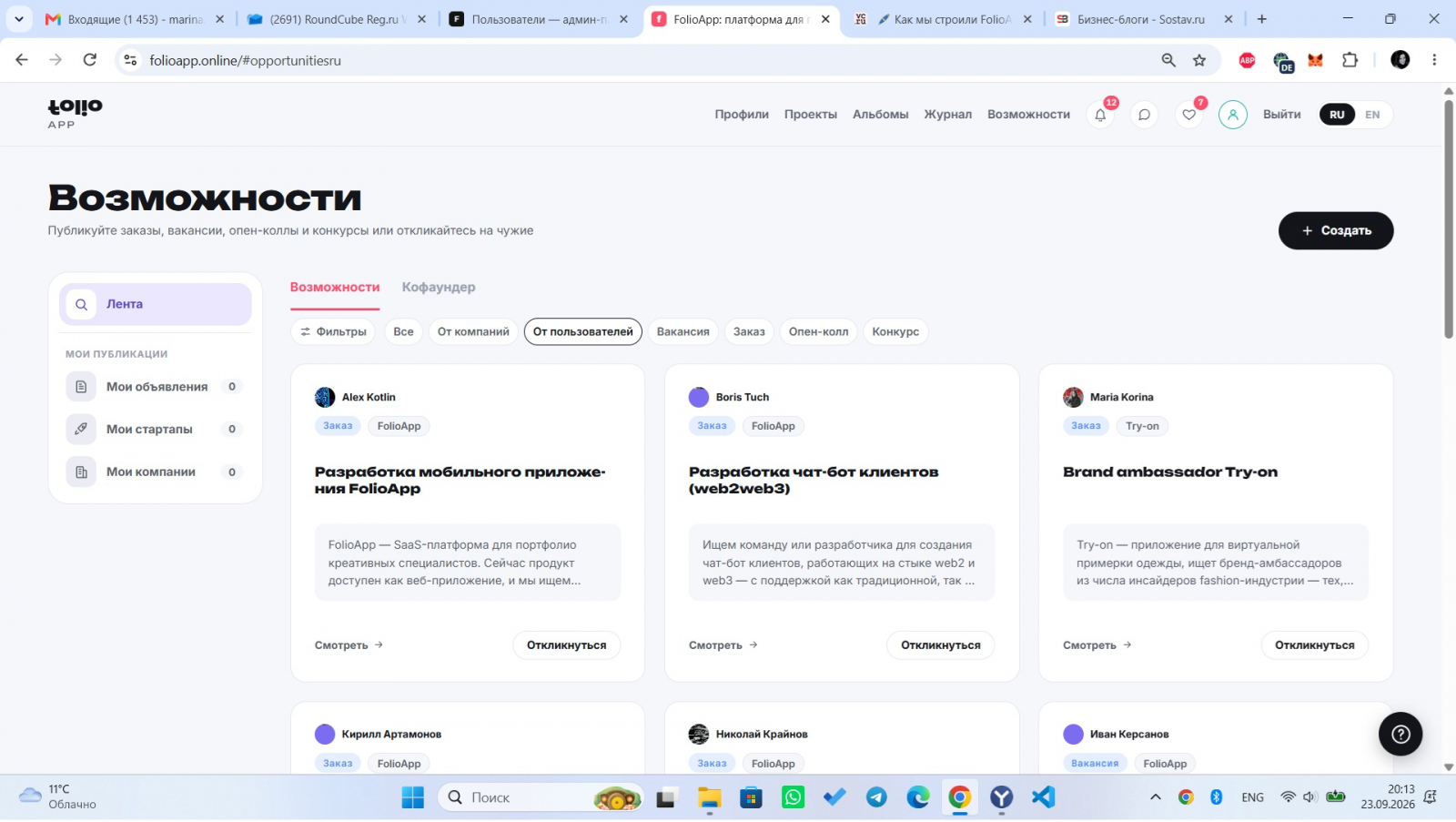Open the Chrome three-dot menu
Screen dimensions: 1456x822
[1434, 60]
